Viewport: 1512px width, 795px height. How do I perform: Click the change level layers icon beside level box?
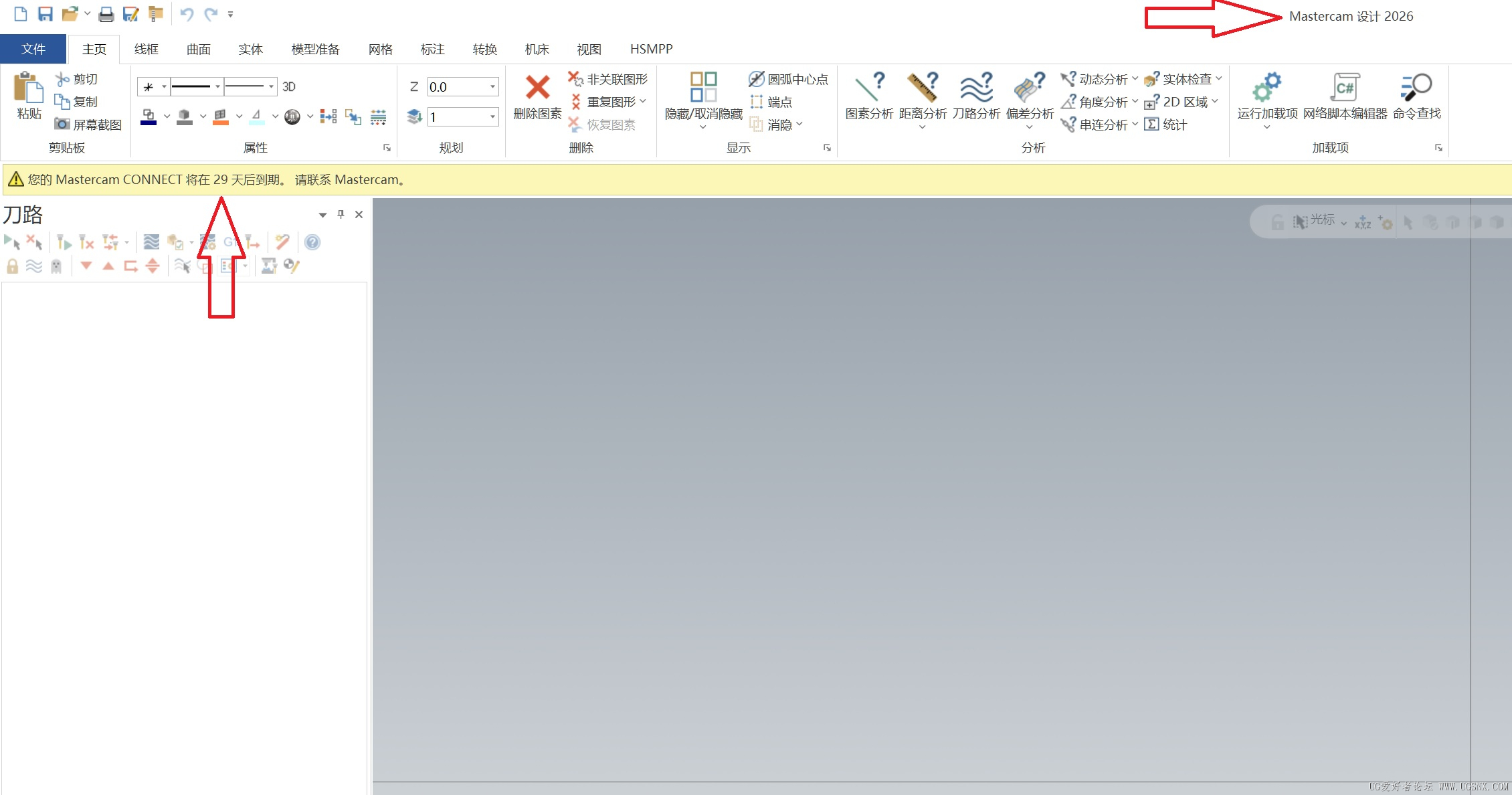coord(414,117)
